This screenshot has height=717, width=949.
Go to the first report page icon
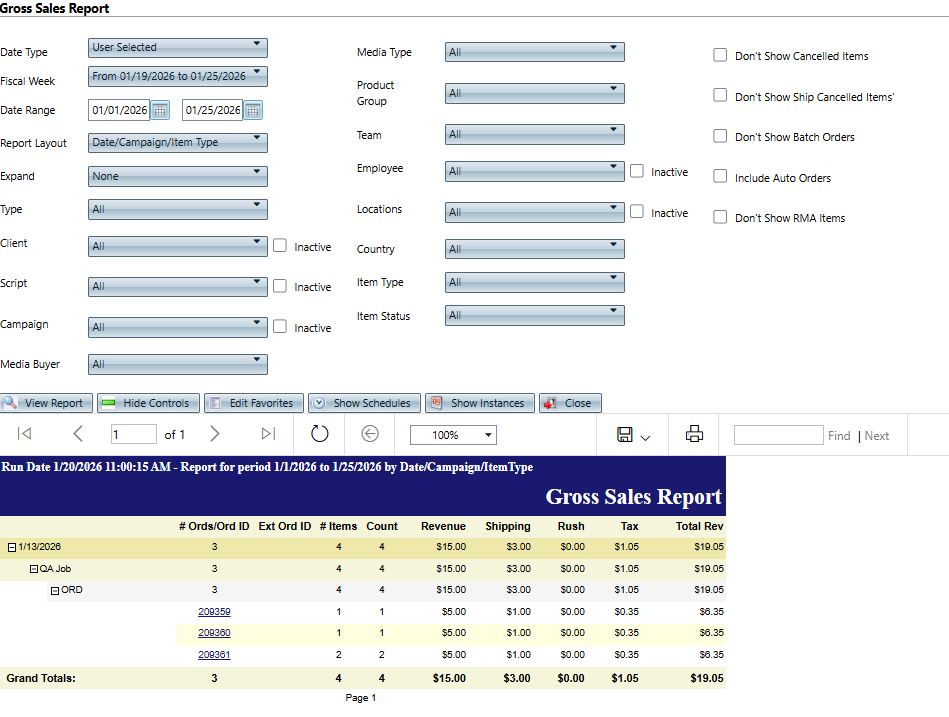pyautogui.click(x=25, y=434)
